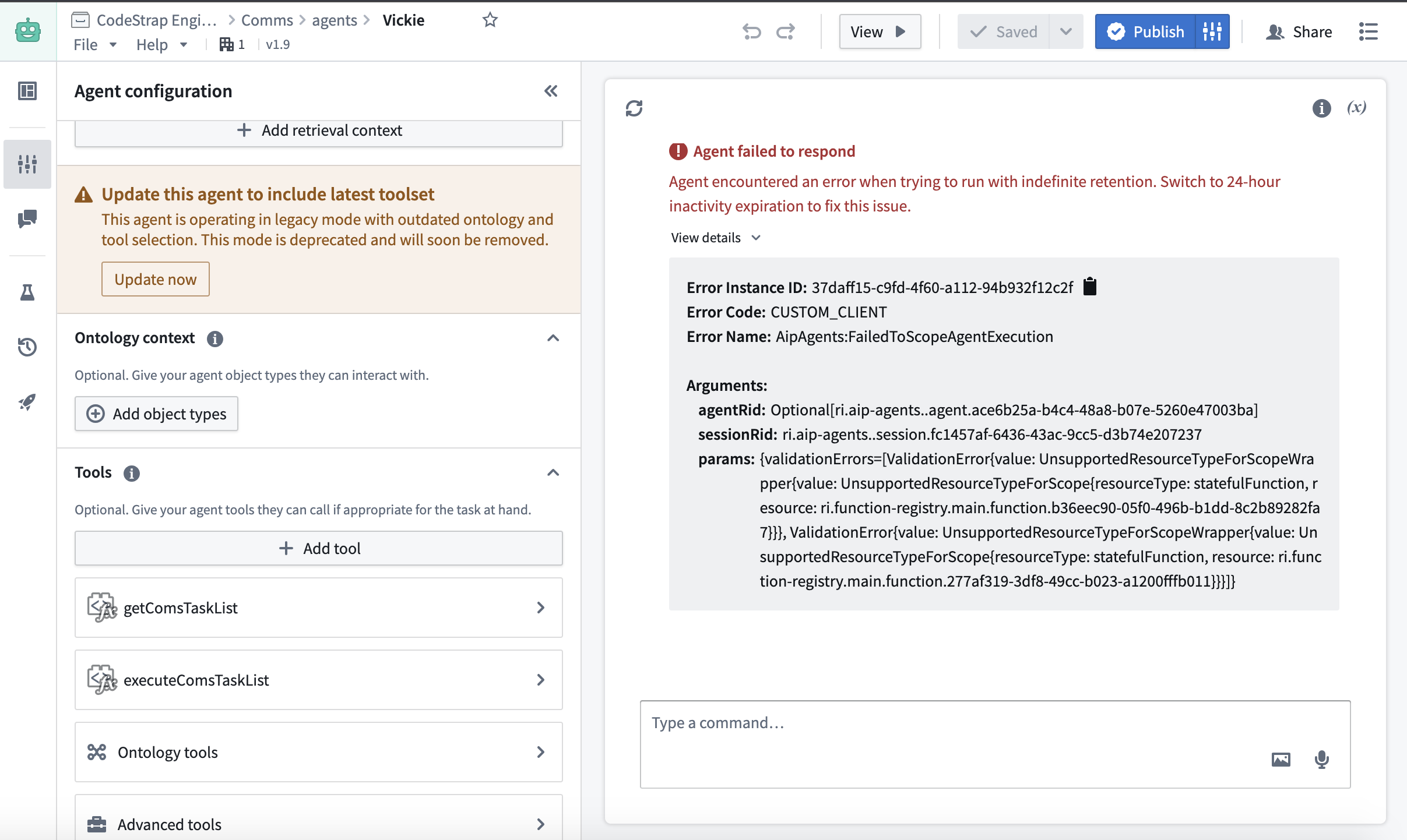Open the list menu icon at top right
Screen dimensions: 1407x840
(1368, 31)
